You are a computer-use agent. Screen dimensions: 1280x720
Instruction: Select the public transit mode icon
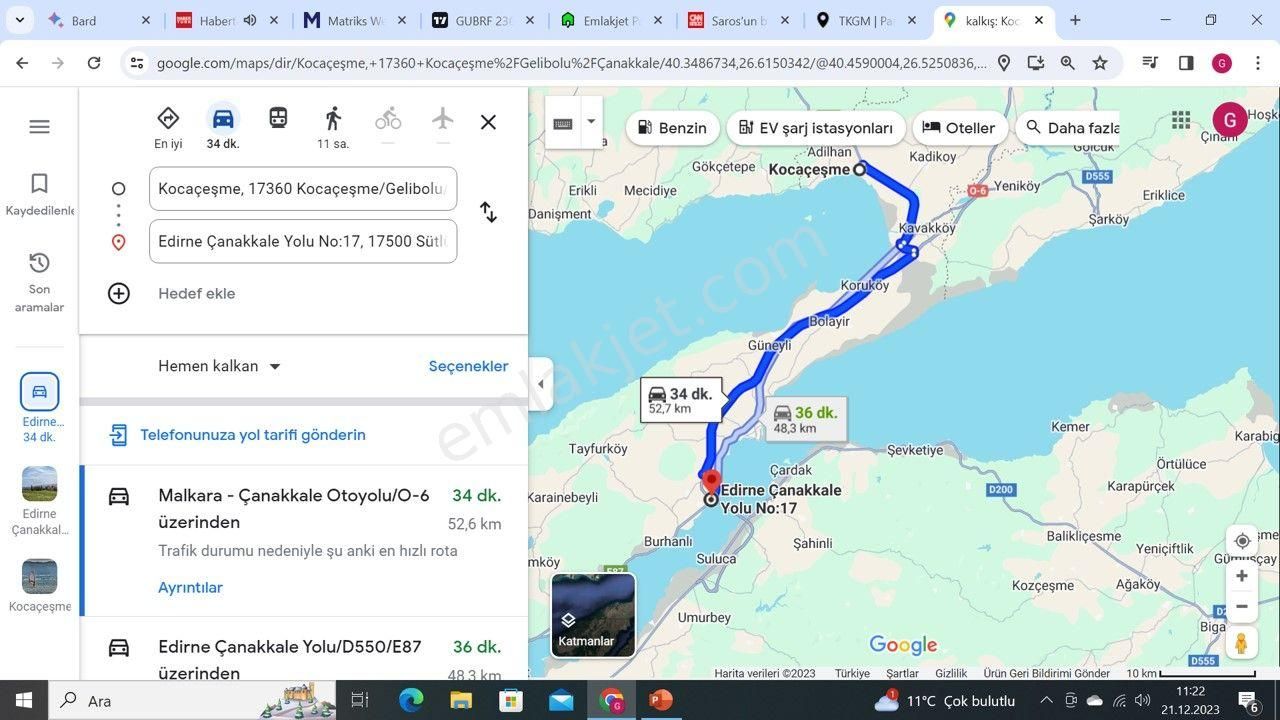pyautogui.click(x=278, y=118)
